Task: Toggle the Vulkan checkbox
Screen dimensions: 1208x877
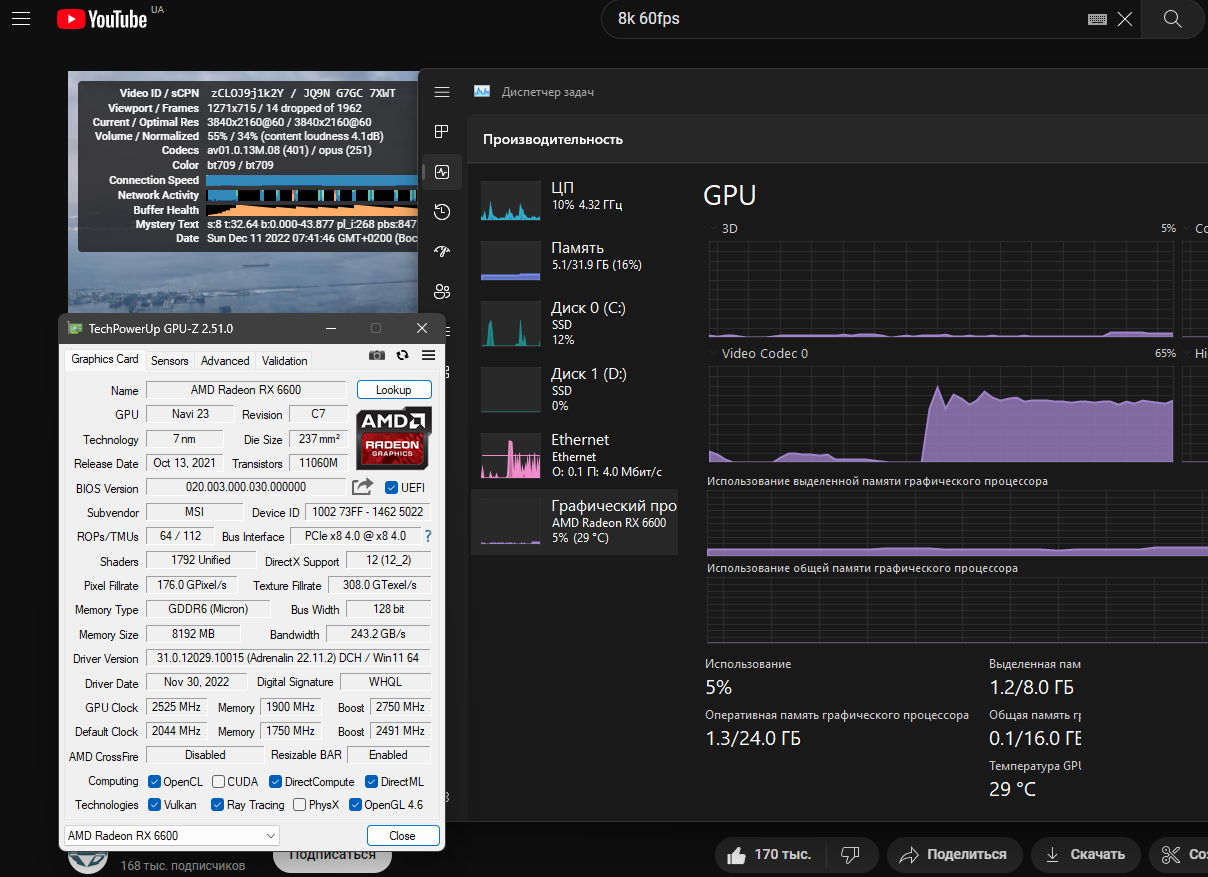Action: (x=154, y=805)
